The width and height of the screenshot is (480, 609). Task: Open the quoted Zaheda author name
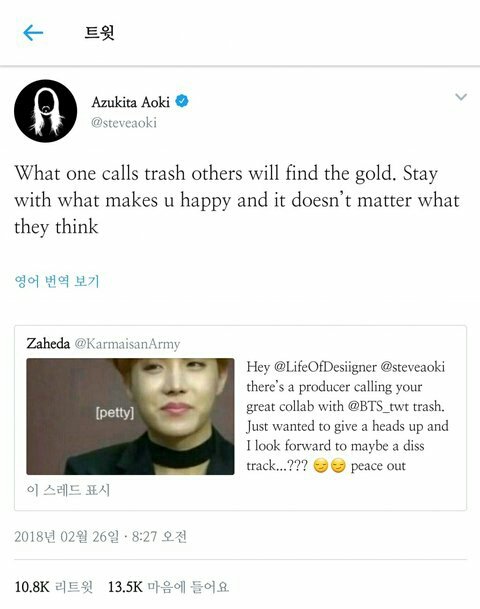[48, 343]
